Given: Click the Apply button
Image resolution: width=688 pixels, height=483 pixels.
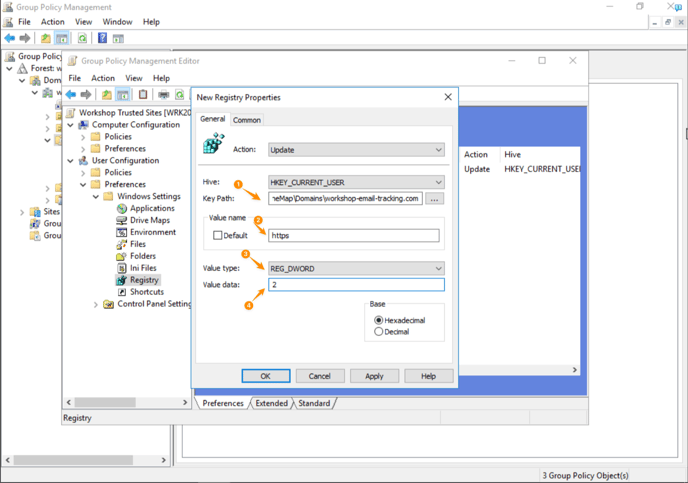Looking at the screenshot, I should [x=374, y=376].
